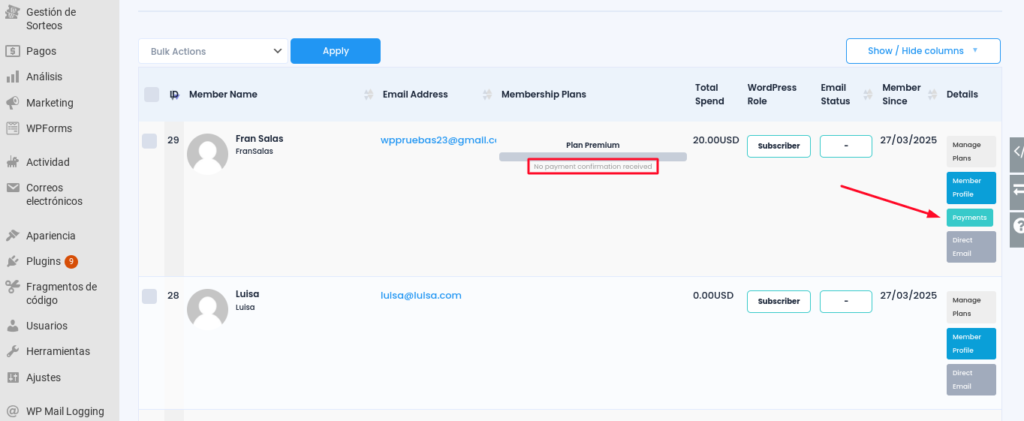Viewport: 1024px width, 421px height.
Task: Click Luisa avatar image
Action: 208,309
